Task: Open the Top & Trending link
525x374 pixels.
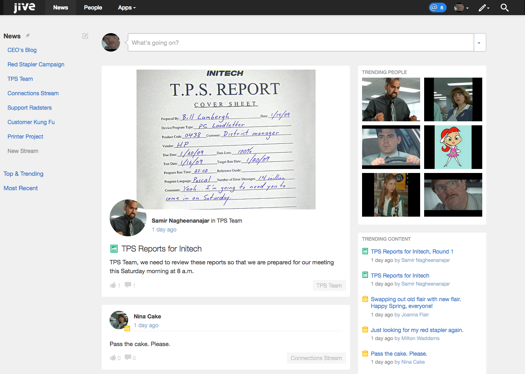Action: pyautogui.click(x=23, y=174)
